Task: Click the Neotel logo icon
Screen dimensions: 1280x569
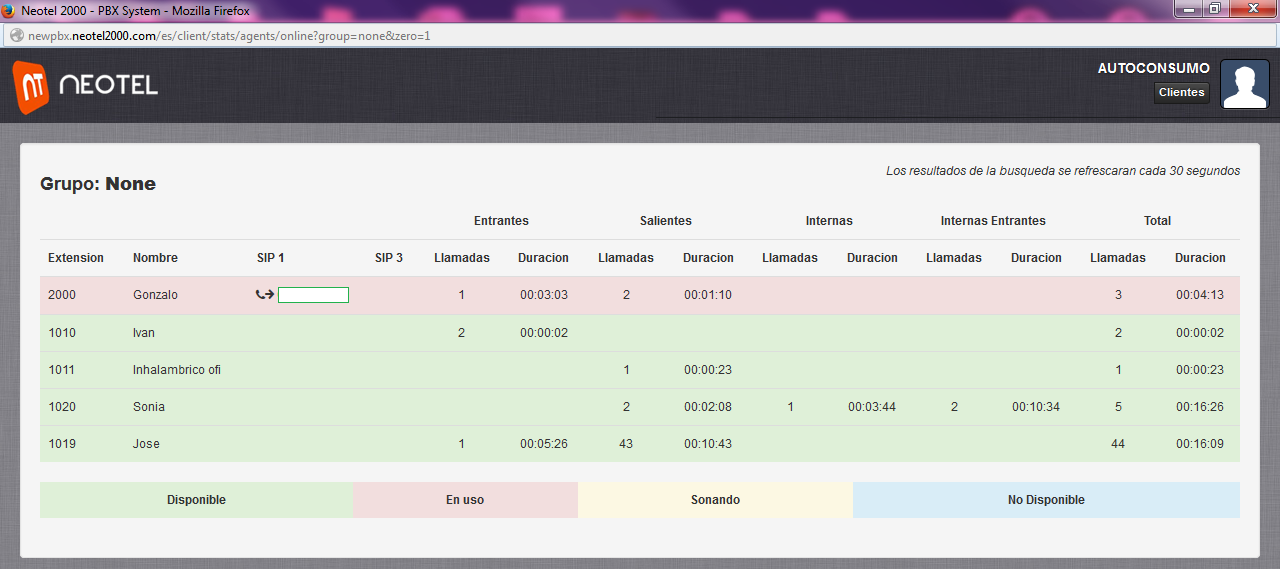Action: tap(31, 87)
